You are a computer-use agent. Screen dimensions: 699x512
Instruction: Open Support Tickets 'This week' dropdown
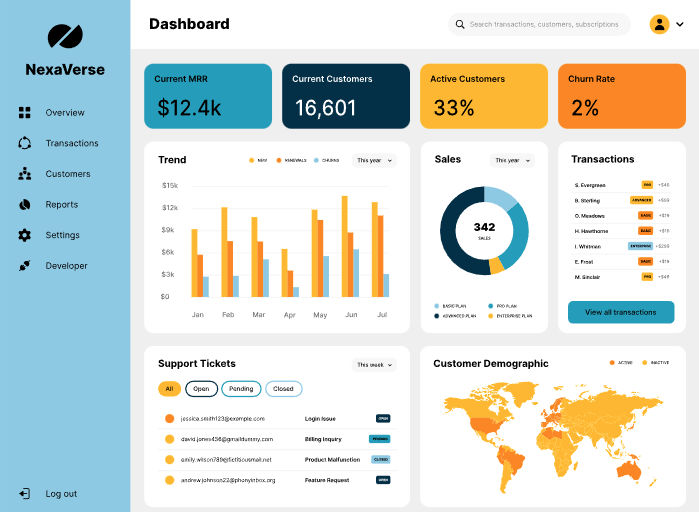click(x=374, y=365)
